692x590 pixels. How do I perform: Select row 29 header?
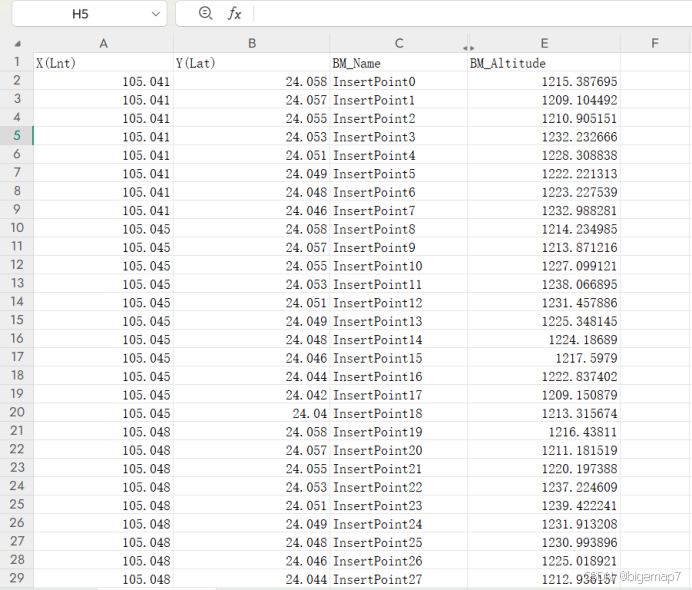17,578
